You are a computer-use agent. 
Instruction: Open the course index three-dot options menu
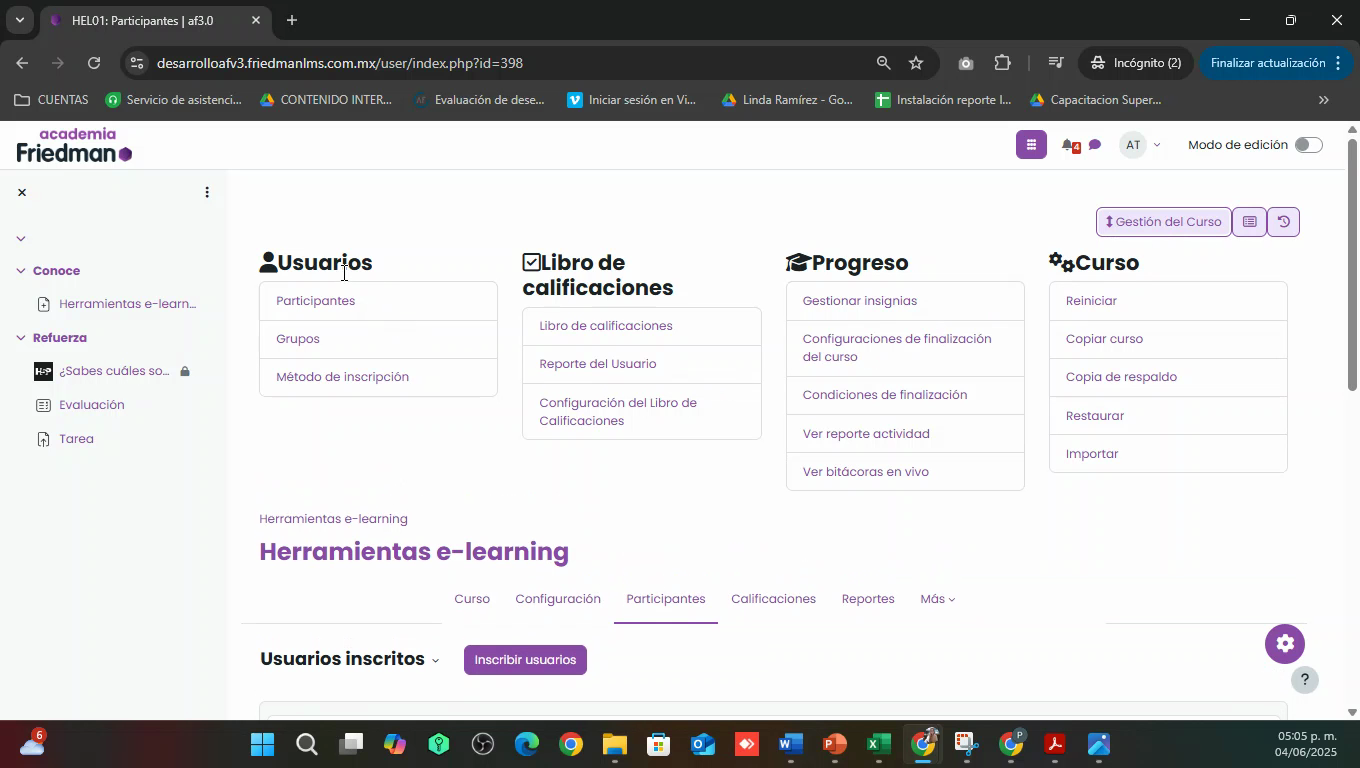207,192
